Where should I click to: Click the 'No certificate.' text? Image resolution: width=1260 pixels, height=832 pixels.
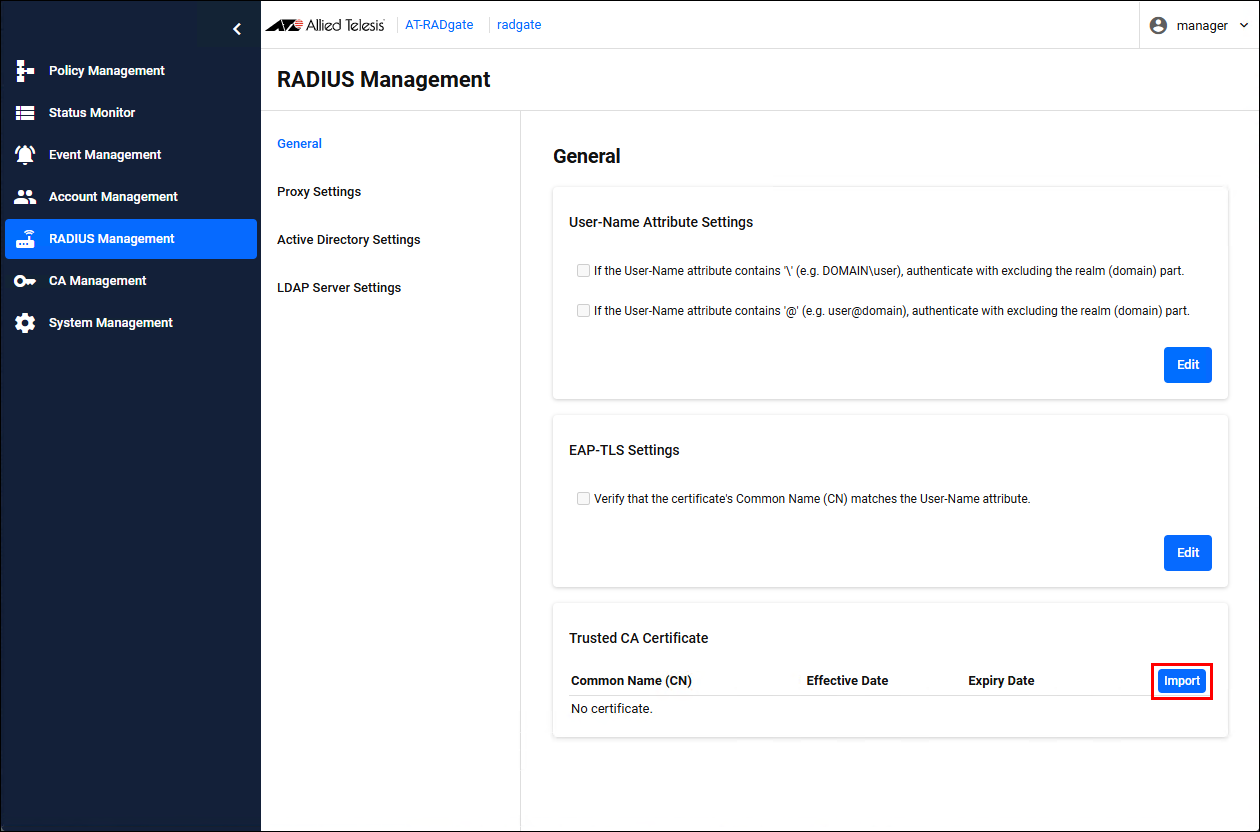[x=611, y=709]
